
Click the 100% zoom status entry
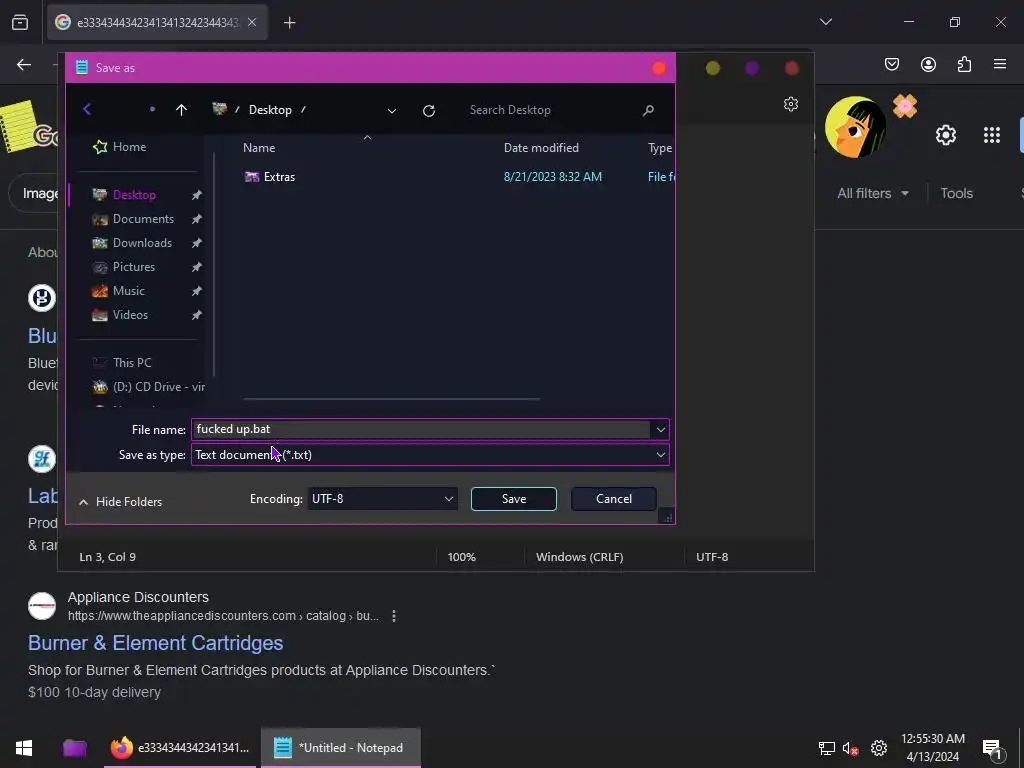[462, 557]
